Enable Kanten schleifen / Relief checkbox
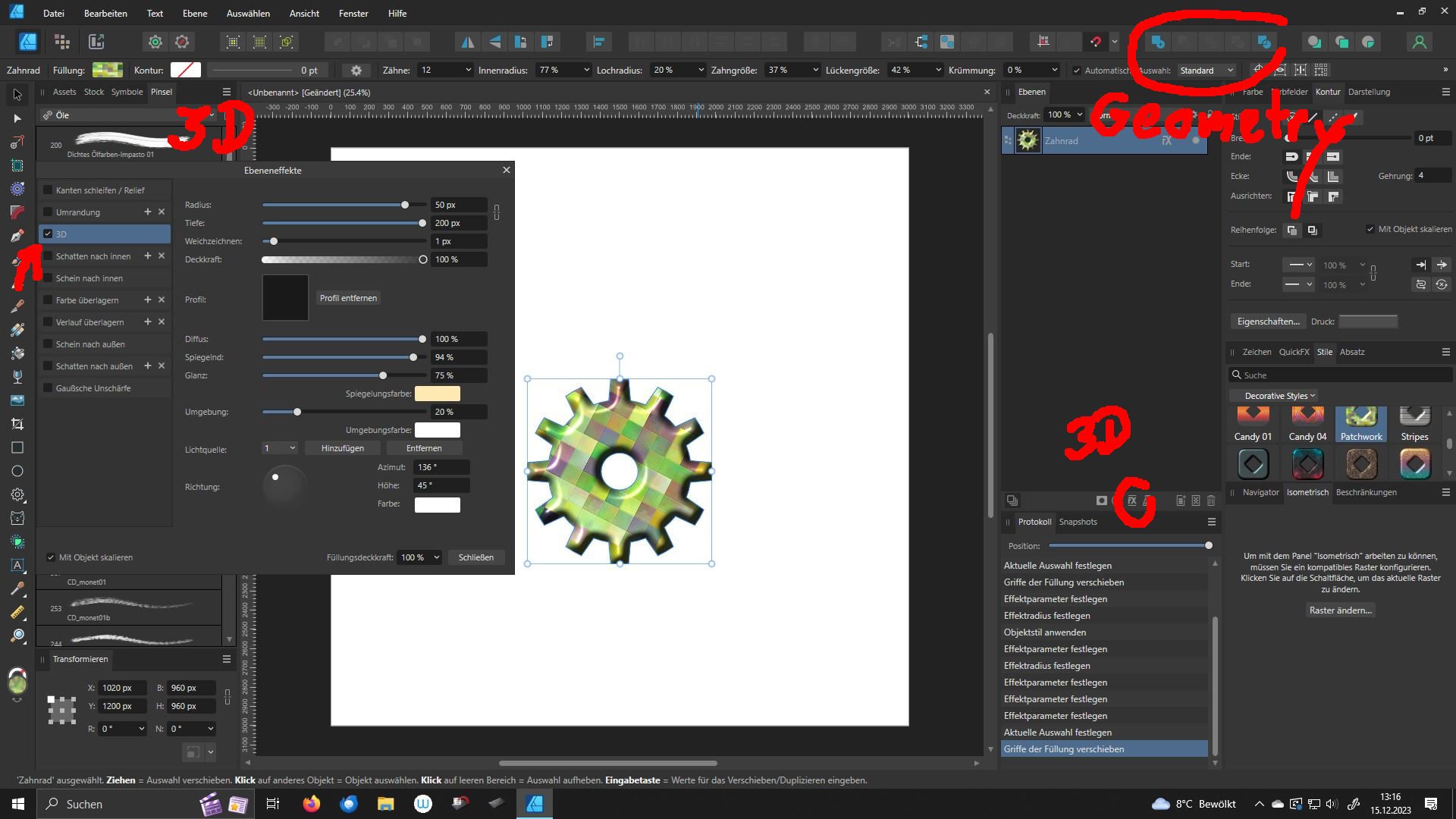Image resolution: width=1456 pixels, height=819 pixels. (x=48, y=190)
